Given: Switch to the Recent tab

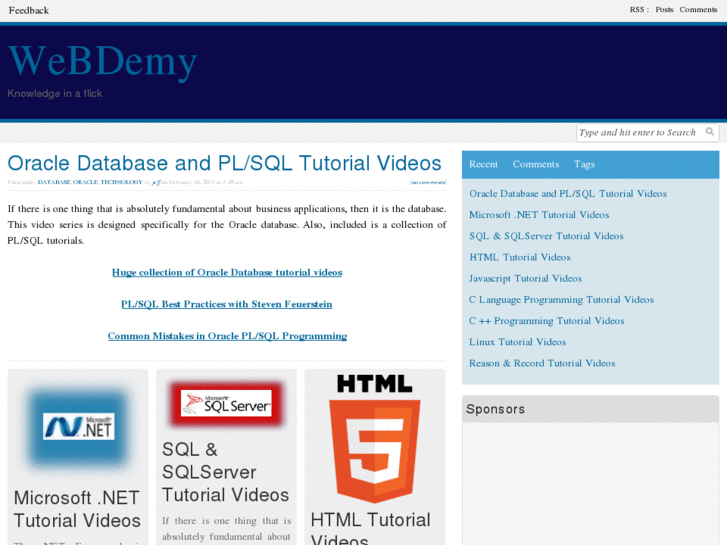Looking at the screenshot, I should click(x=483, y=164).
